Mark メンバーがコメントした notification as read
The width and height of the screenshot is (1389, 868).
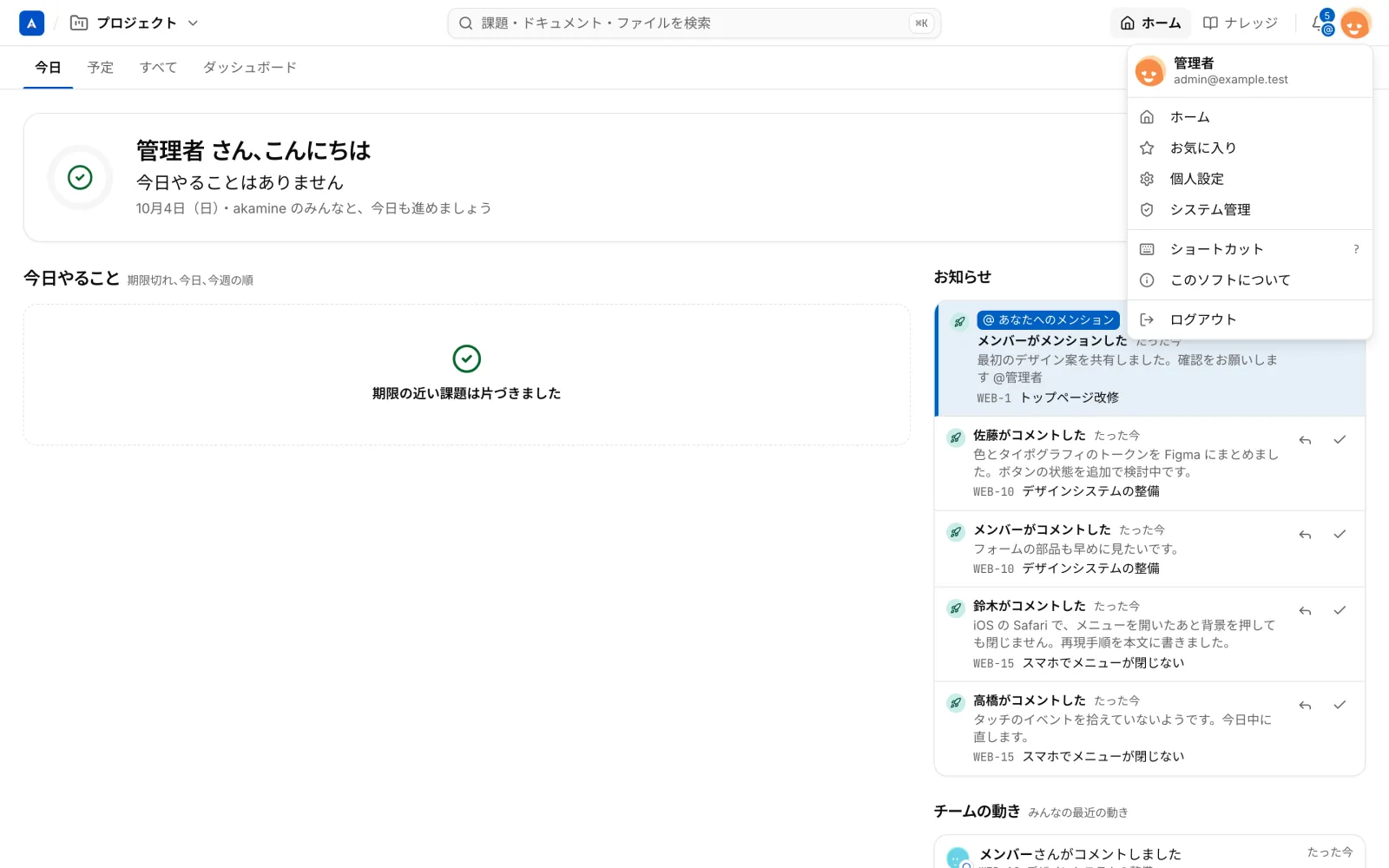(x=1340, y=535)
